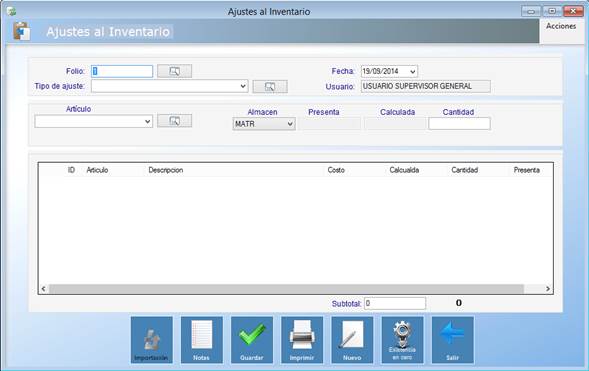589x371 pixels.
Task: Open the Acciones menu
Action: pos(561,26)
